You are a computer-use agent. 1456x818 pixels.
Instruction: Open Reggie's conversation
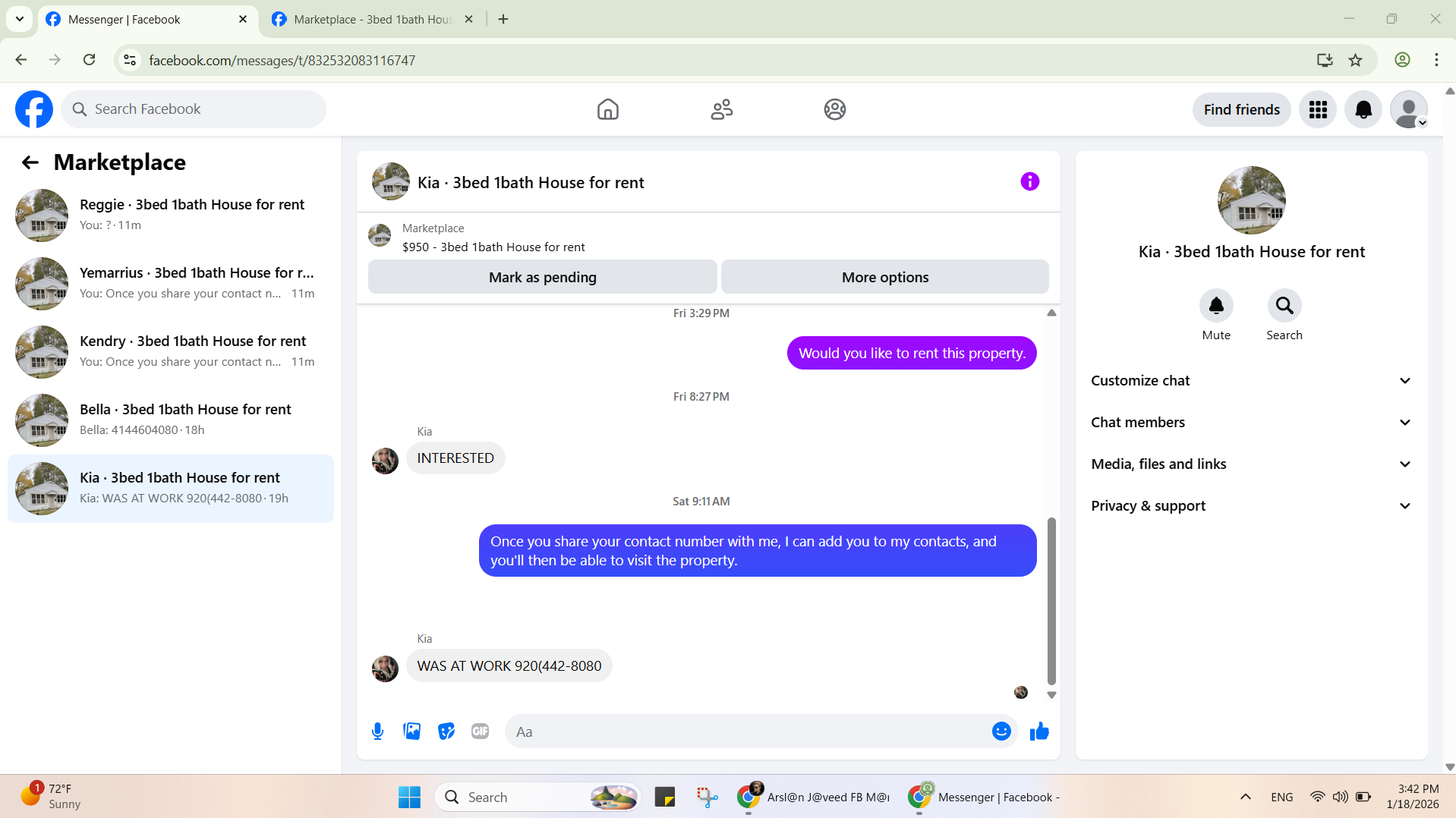171,215
